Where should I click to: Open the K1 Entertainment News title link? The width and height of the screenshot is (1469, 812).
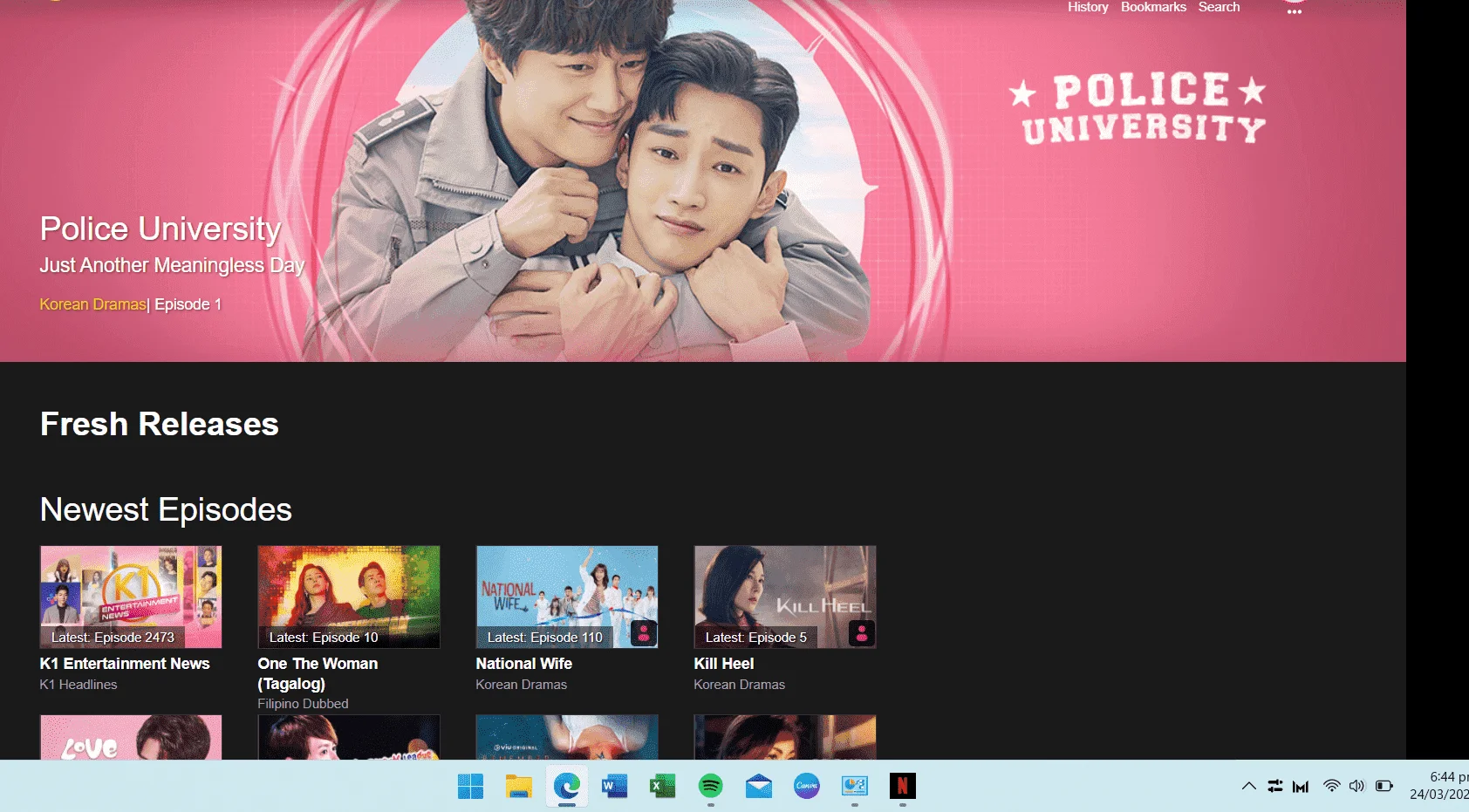pos(125,664)
